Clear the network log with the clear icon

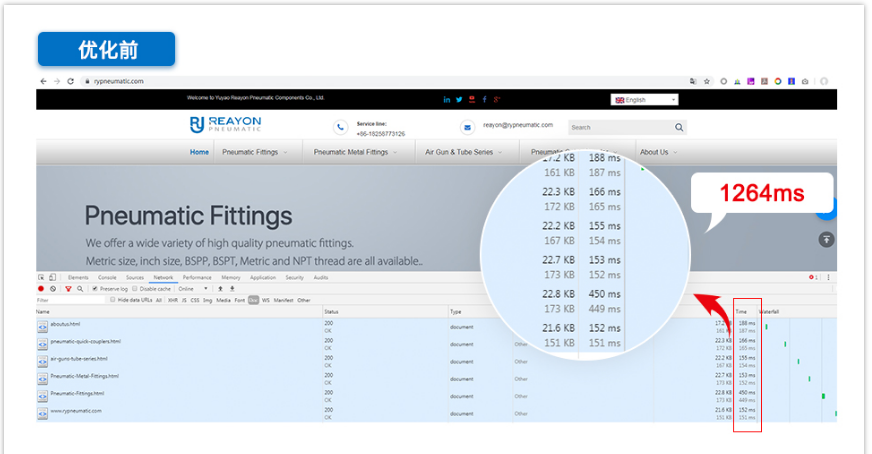click(53, 288)
